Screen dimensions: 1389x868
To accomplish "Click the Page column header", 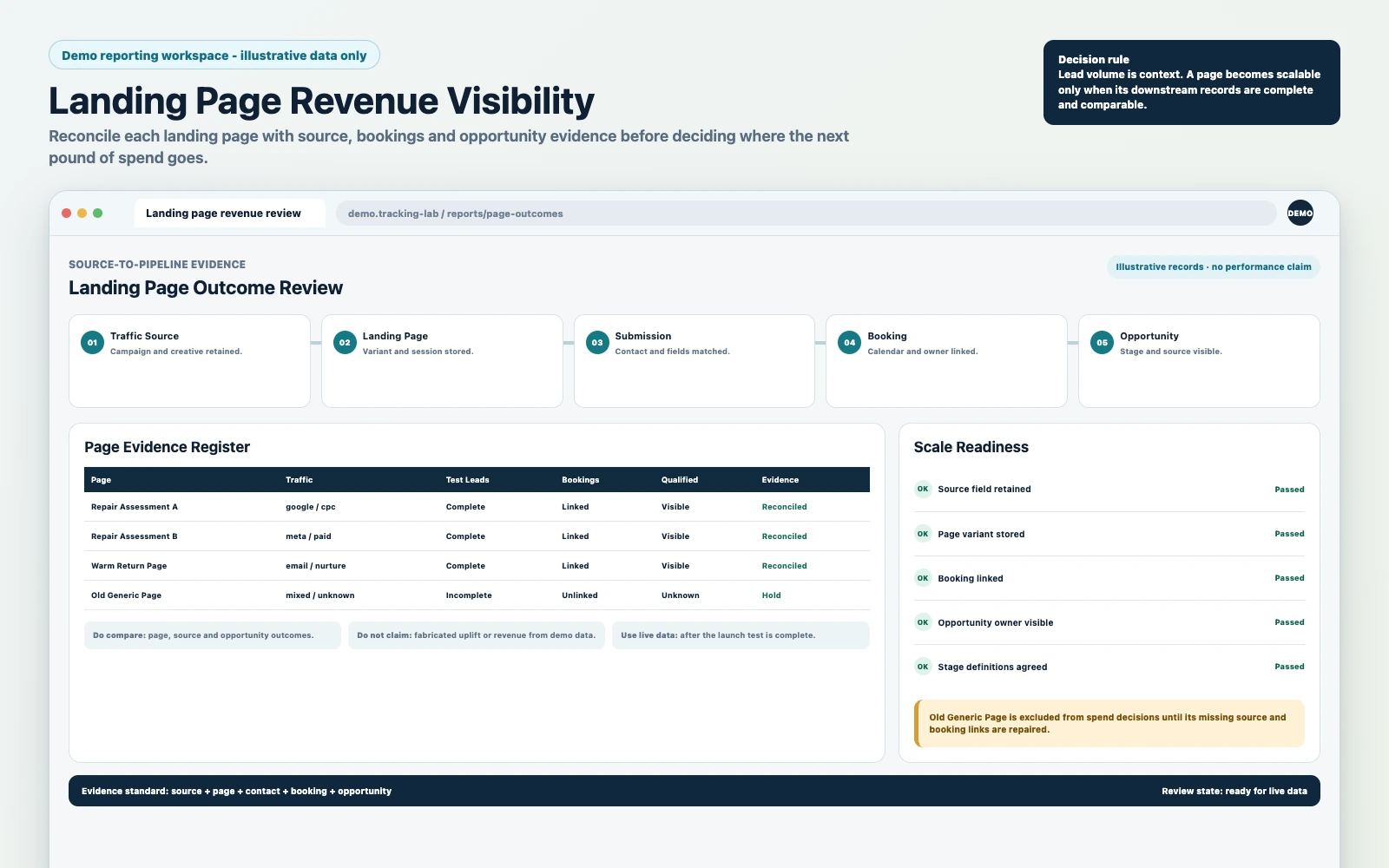I will 101,480.
